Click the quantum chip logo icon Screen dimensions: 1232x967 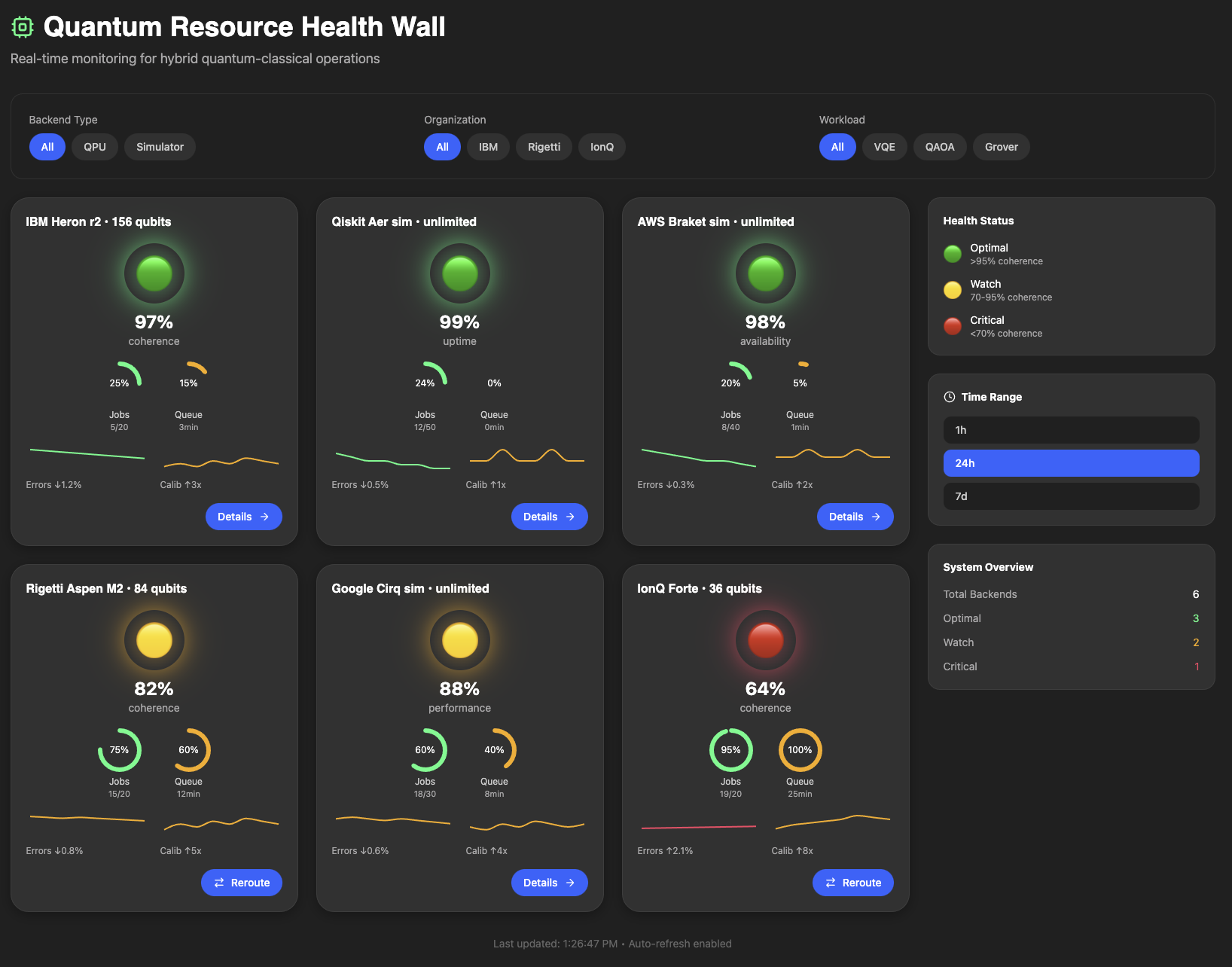23,28
